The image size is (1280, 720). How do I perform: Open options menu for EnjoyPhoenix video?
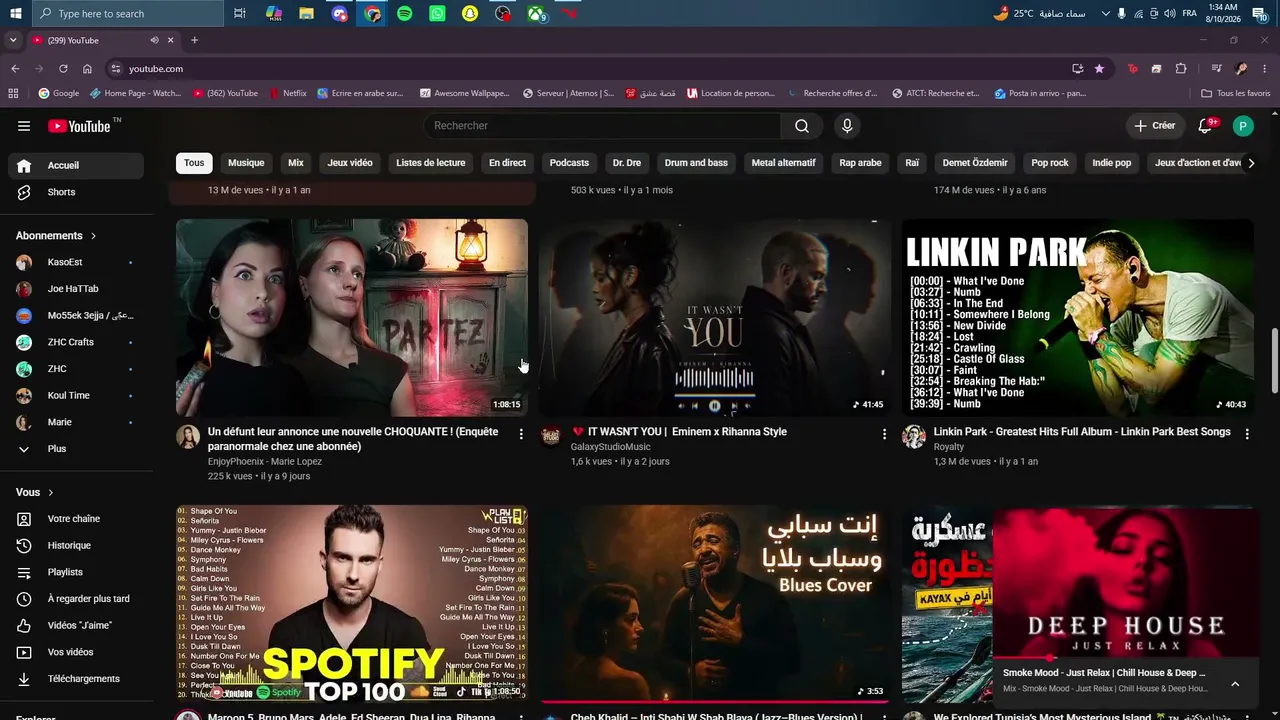pyautogui.click(x=521, y=434)
